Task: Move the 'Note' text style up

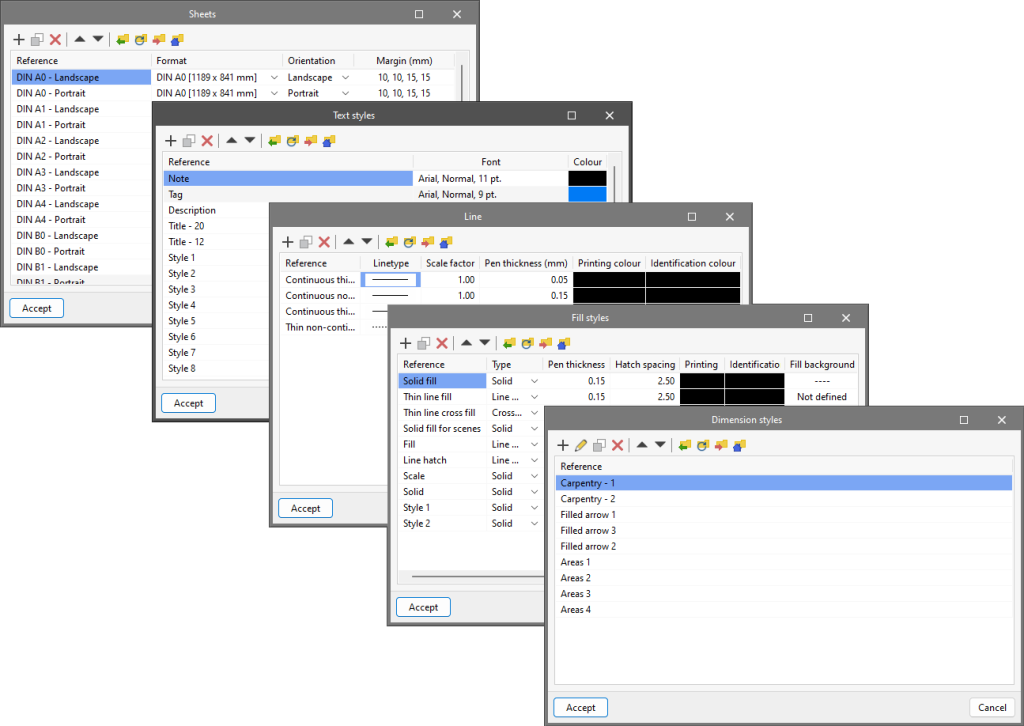Action: click(x=229, y=140)
